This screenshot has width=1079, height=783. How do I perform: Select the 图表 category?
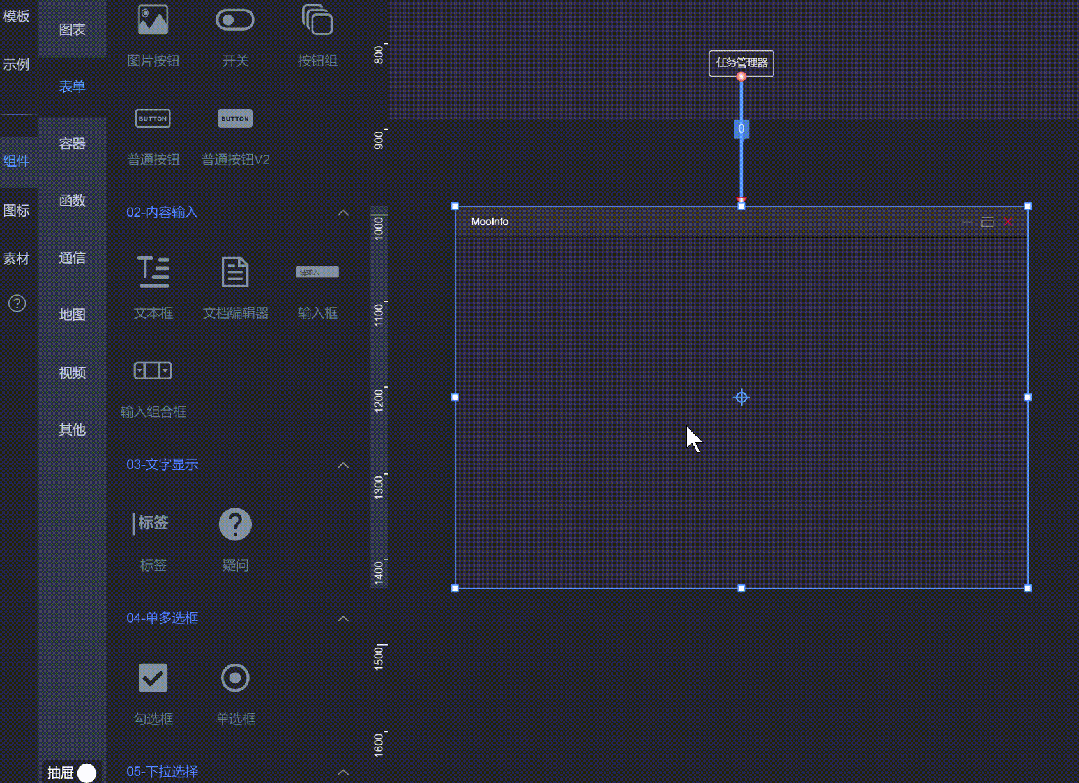tap(72, 30)
